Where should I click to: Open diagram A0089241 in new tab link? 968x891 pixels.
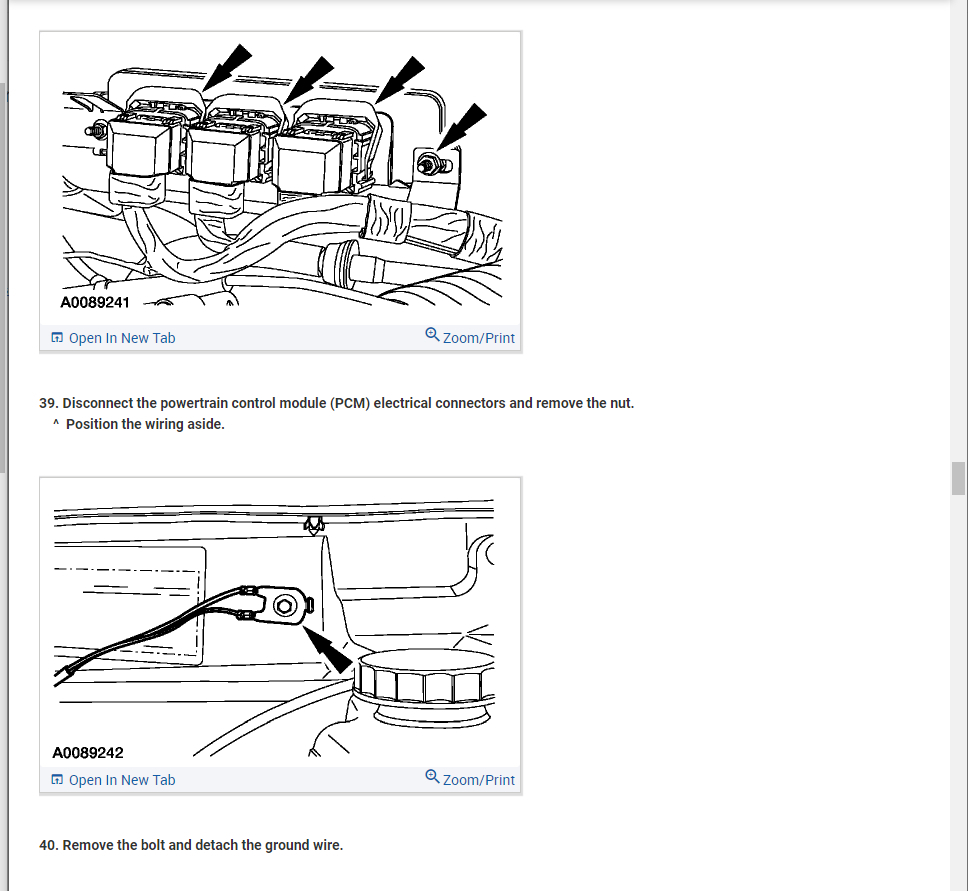point(113,338)
